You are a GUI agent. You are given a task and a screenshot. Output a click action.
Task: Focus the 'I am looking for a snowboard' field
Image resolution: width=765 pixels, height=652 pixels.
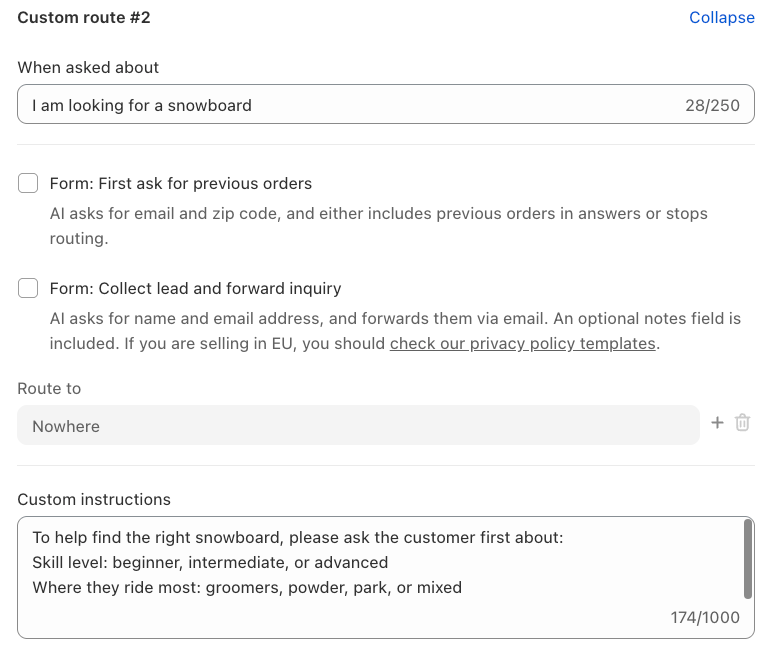(340, 105)
